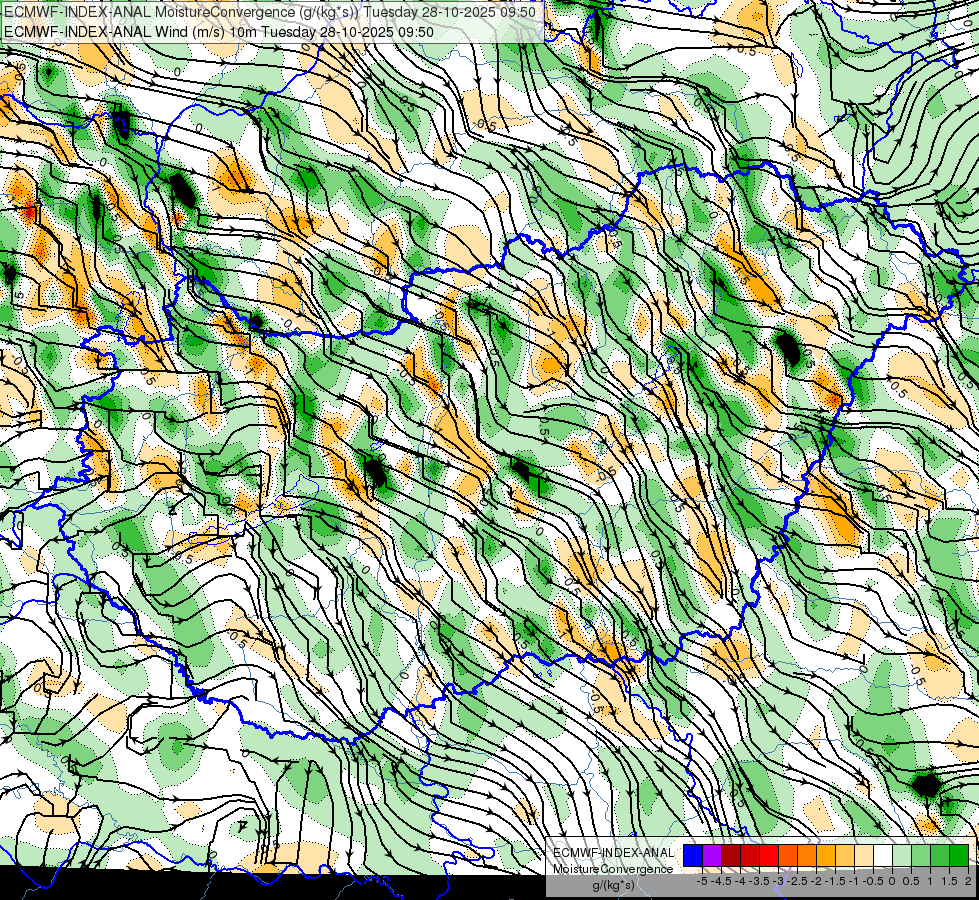Click the "Wind (m/s) 10m" title line

coord(219,32)
